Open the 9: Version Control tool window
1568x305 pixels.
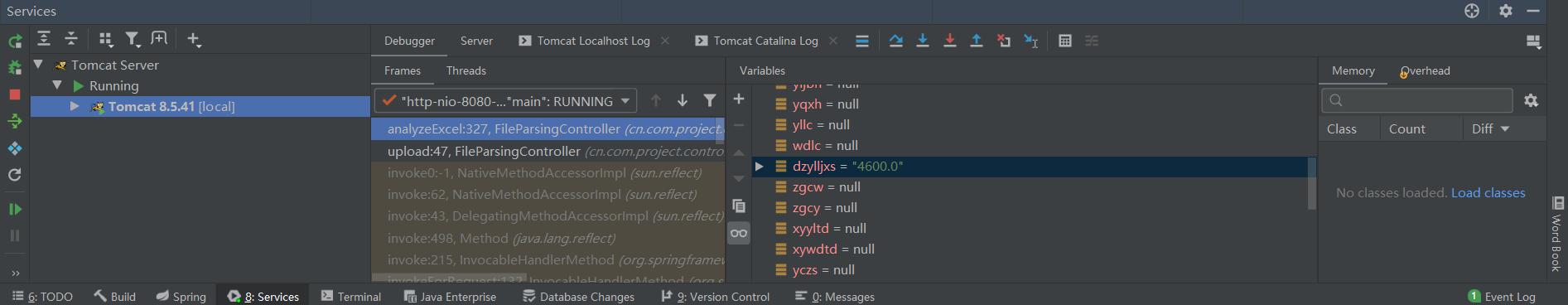tap(715, 297)
